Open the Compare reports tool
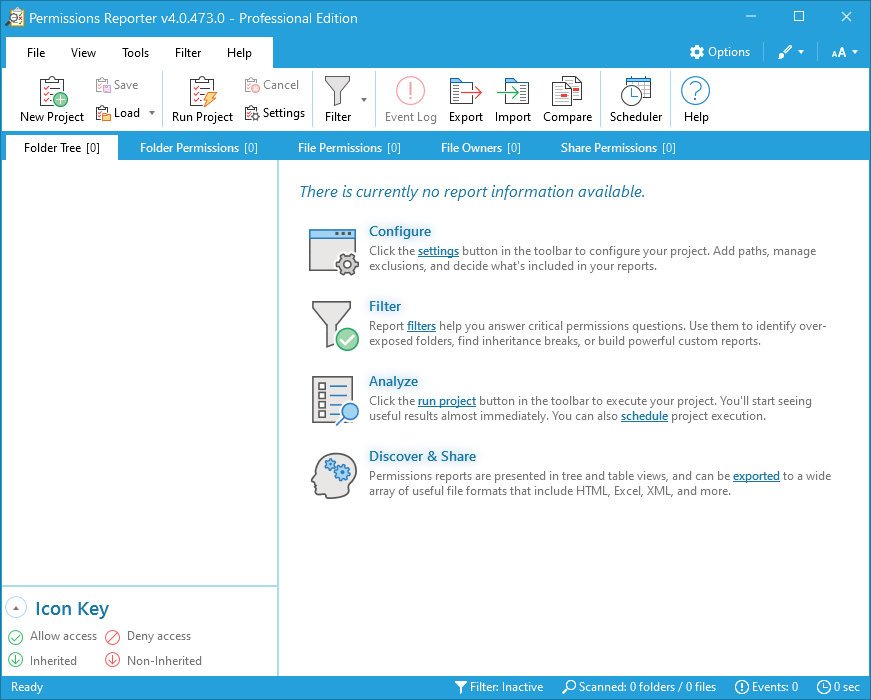 click(567, 92)
